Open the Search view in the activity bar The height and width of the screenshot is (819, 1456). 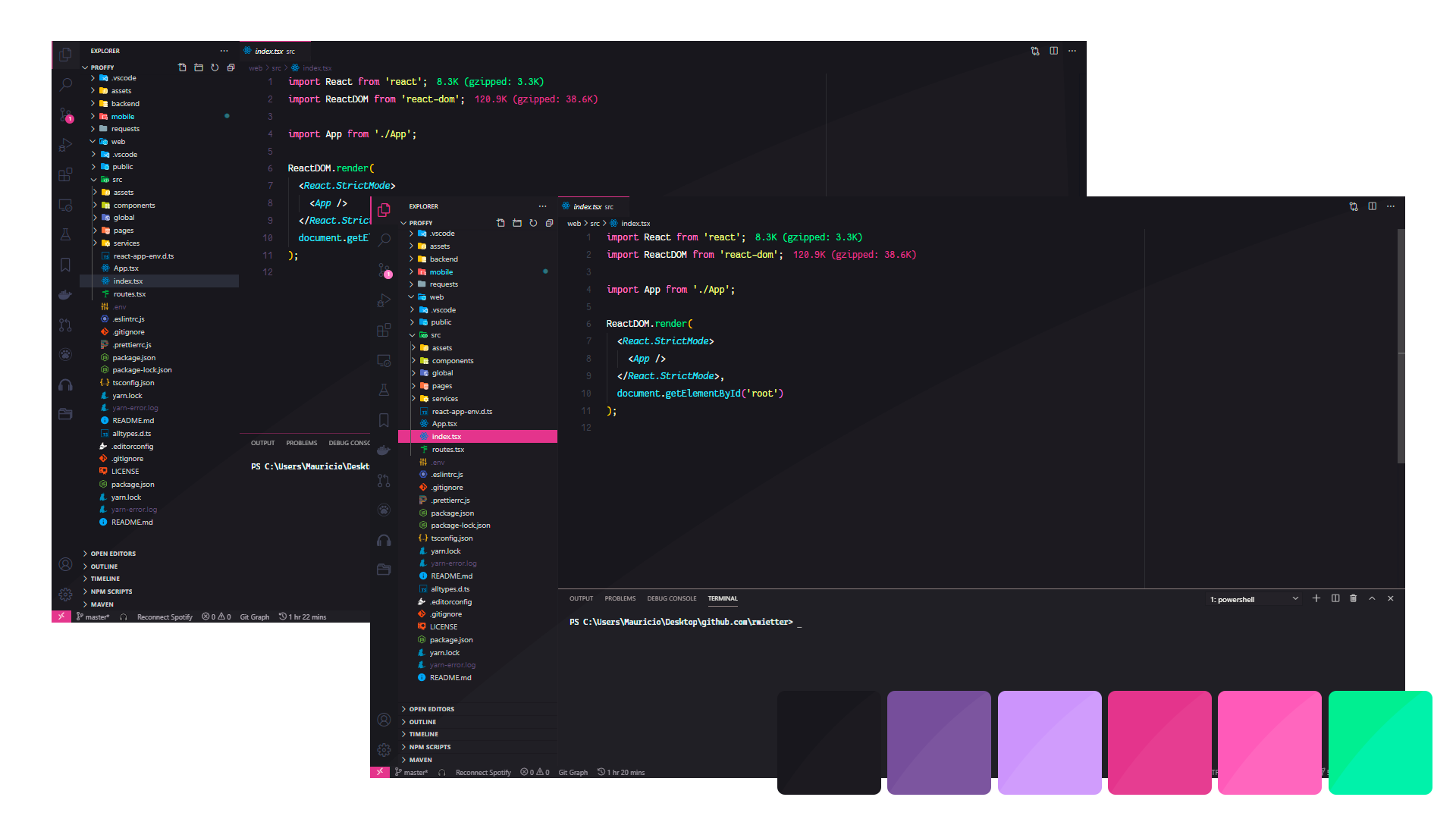[x=384, y=240]
